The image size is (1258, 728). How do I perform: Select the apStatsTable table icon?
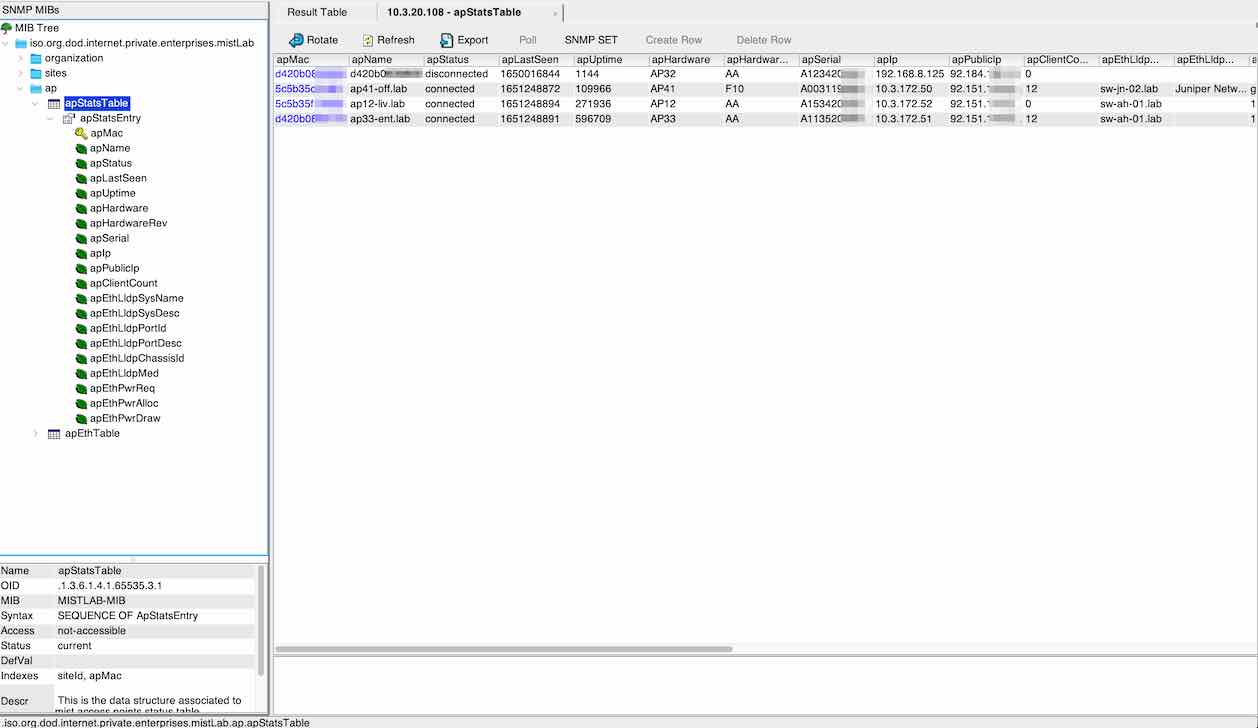(54, 103)
